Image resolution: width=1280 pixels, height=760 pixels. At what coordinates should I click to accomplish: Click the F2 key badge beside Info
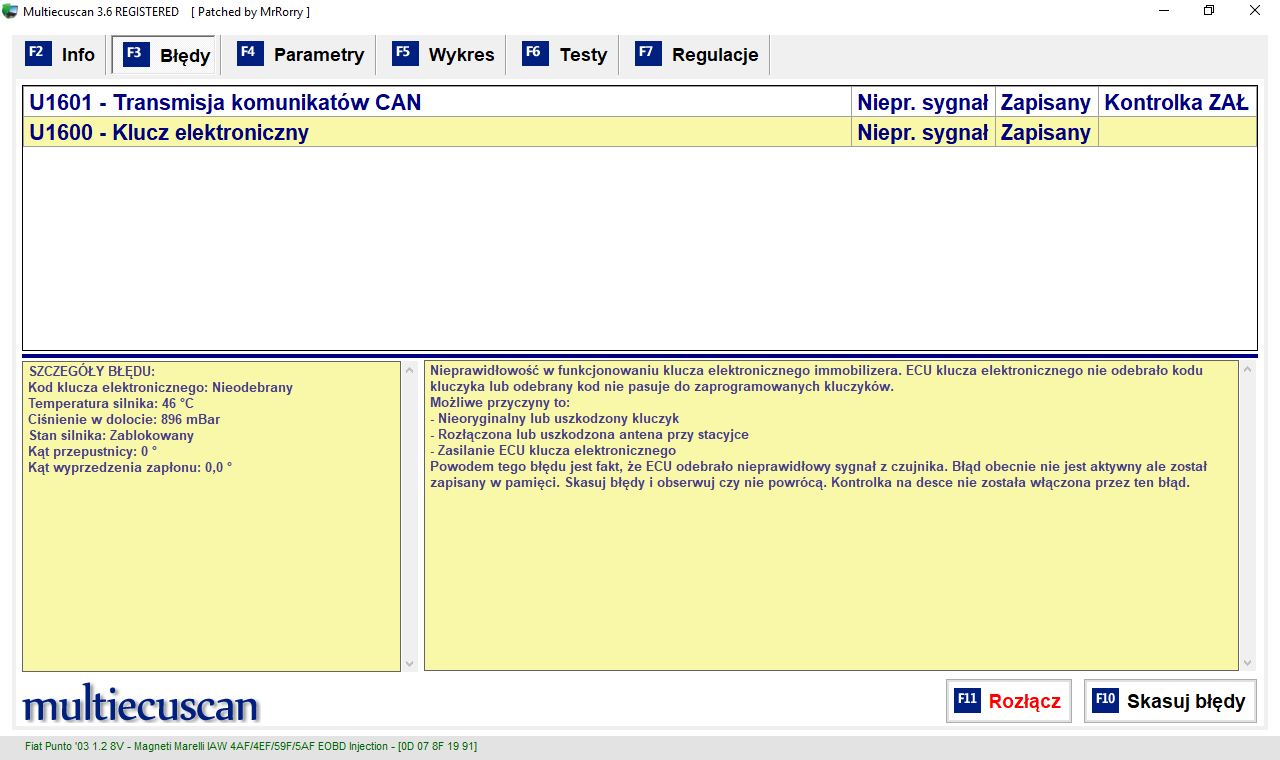coord(37,54)
